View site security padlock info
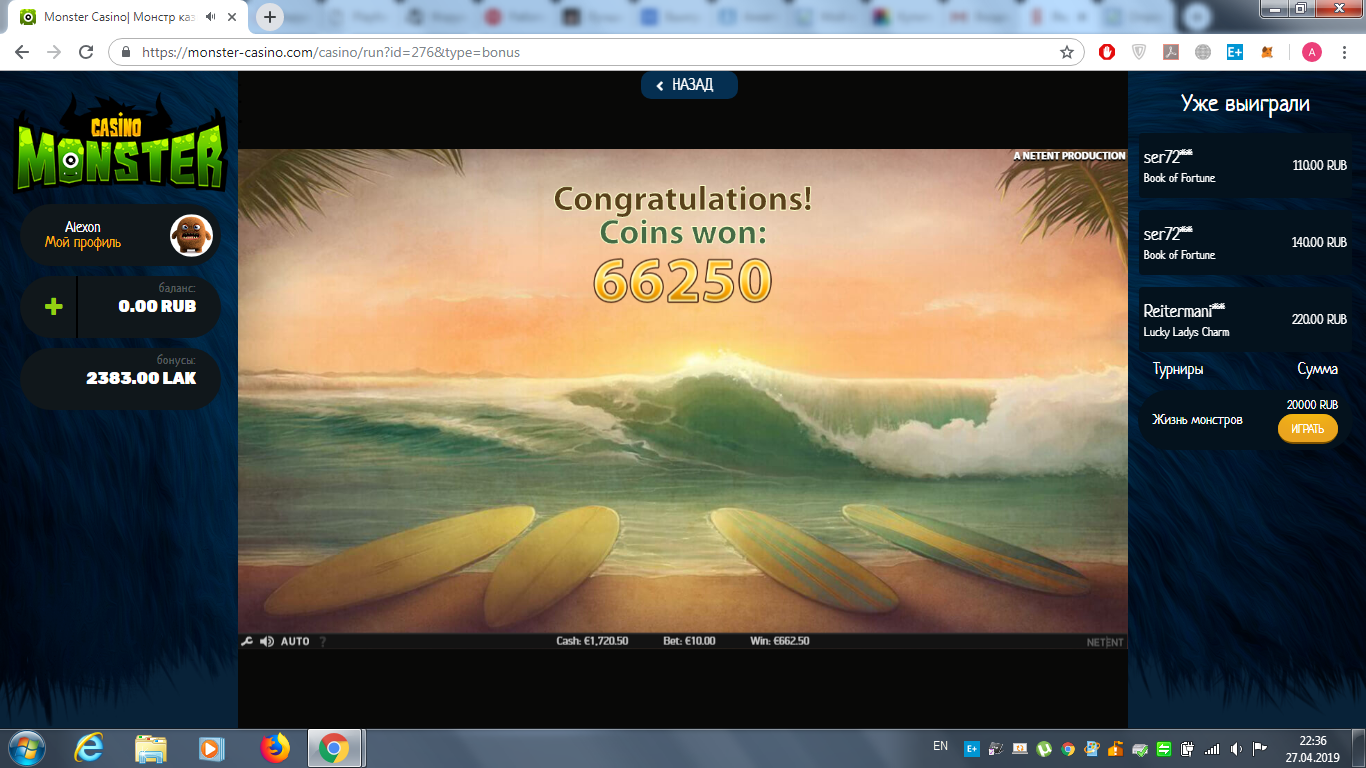 126,52
